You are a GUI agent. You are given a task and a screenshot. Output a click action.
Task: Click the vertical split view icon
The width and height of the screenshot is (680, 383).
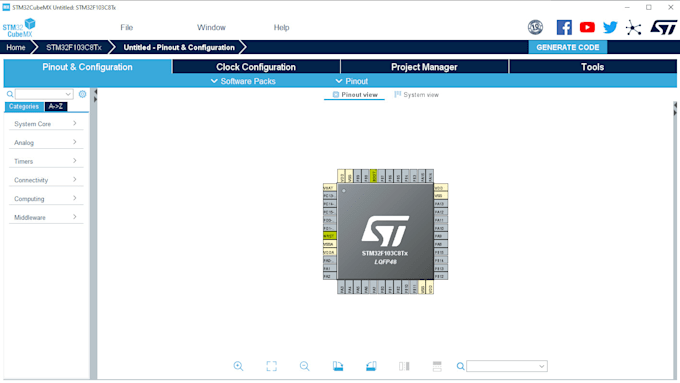[404, 366]
